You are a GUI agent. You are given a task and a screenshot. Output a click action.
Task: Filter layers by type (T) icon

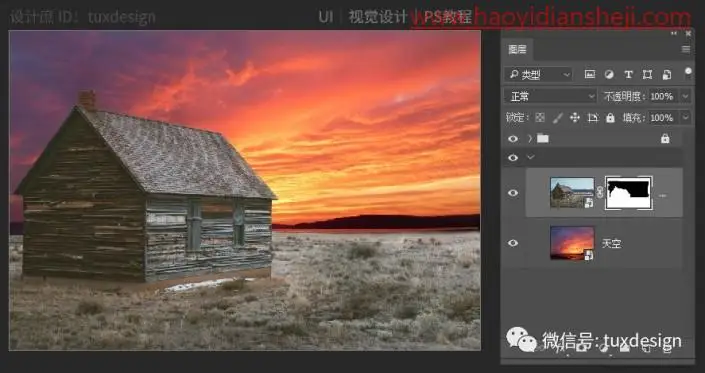628,75
